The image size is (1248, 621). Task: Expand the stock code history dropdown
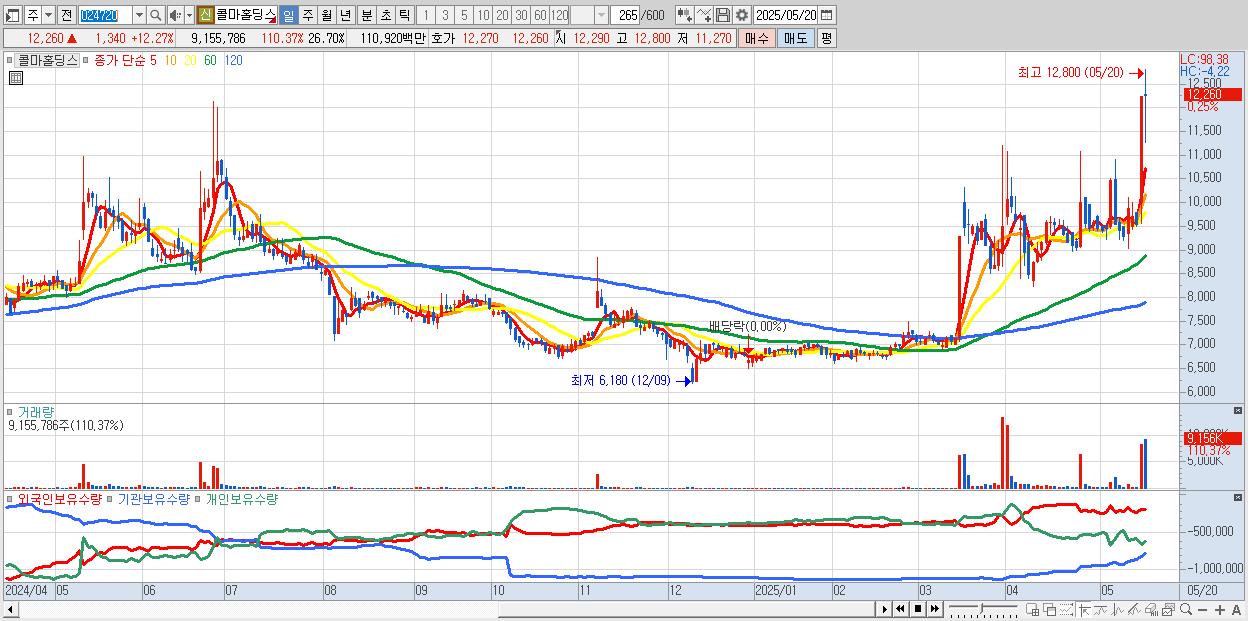[x=139, y=15]
